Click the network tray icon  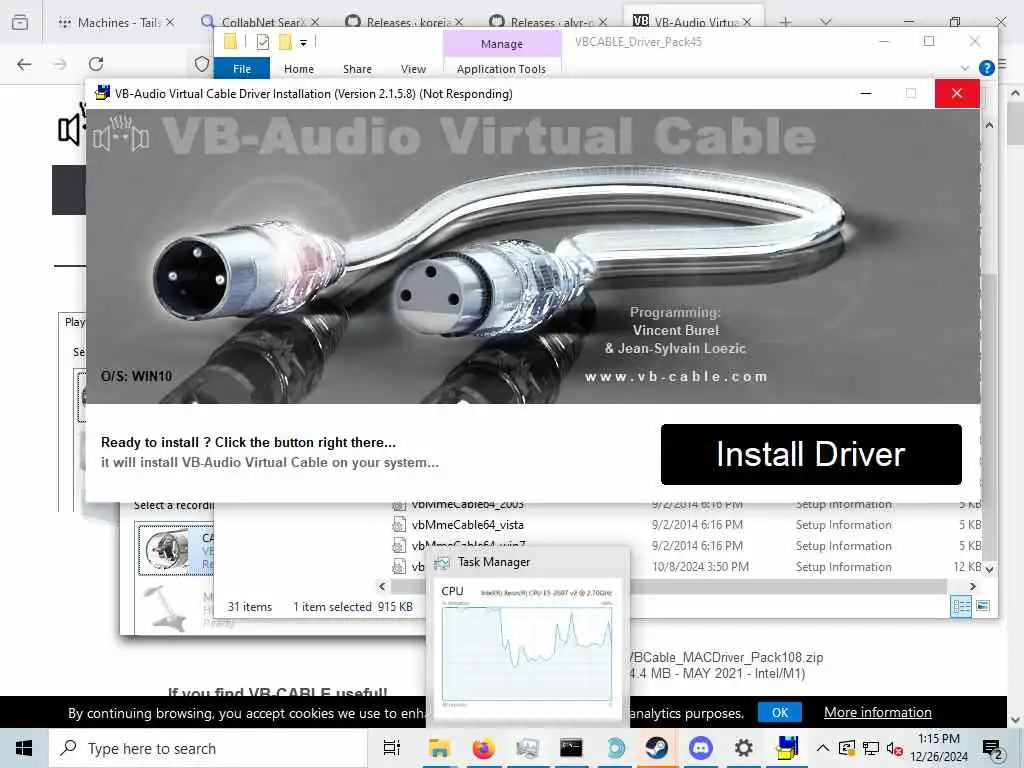tap(871, 748)
